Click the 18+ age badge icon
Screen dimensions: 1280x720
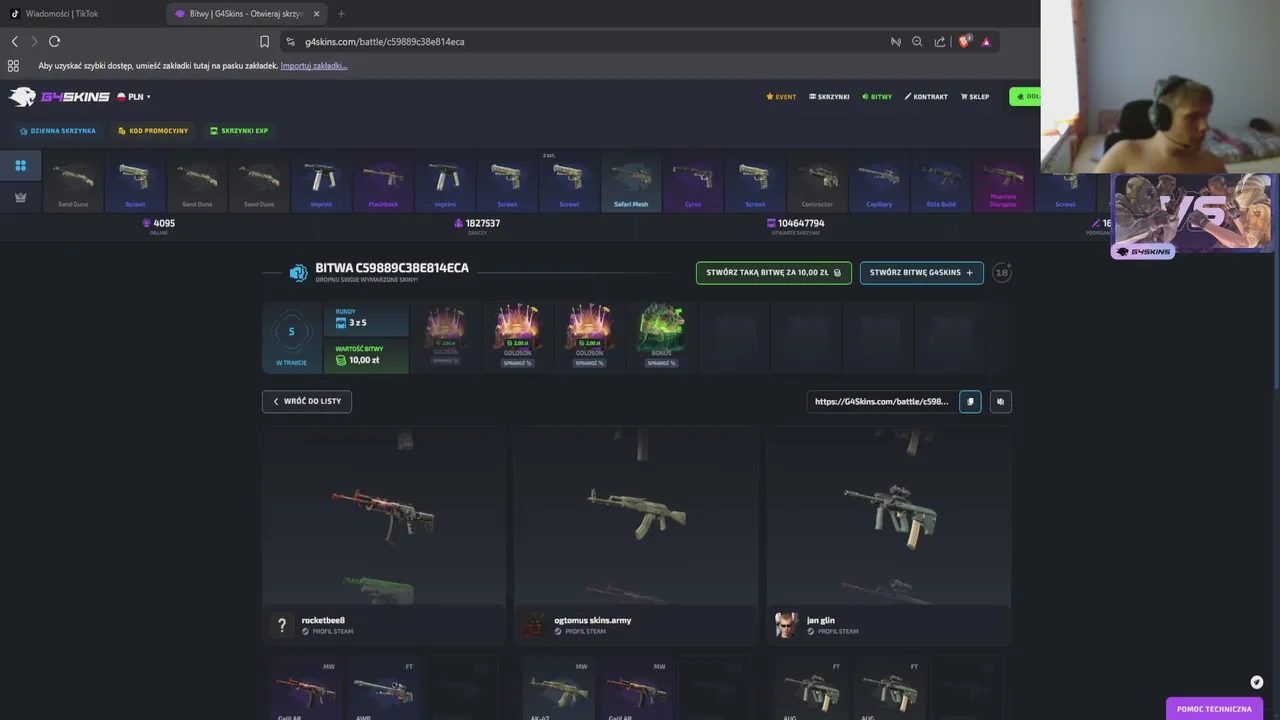[x=1002, y=273]
